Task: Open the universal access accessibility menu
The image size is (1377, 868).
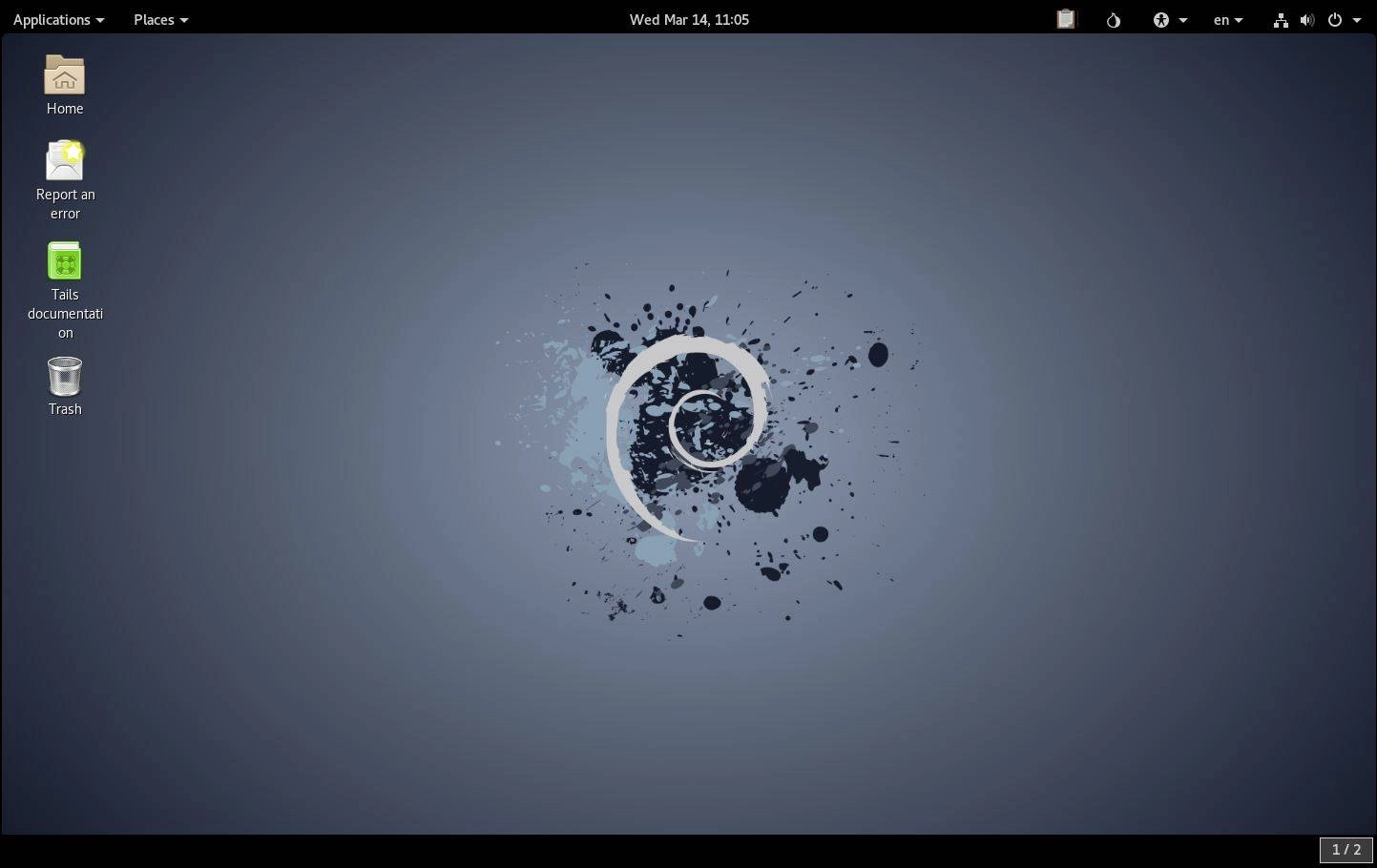Action: click(x=1169, y=19)
